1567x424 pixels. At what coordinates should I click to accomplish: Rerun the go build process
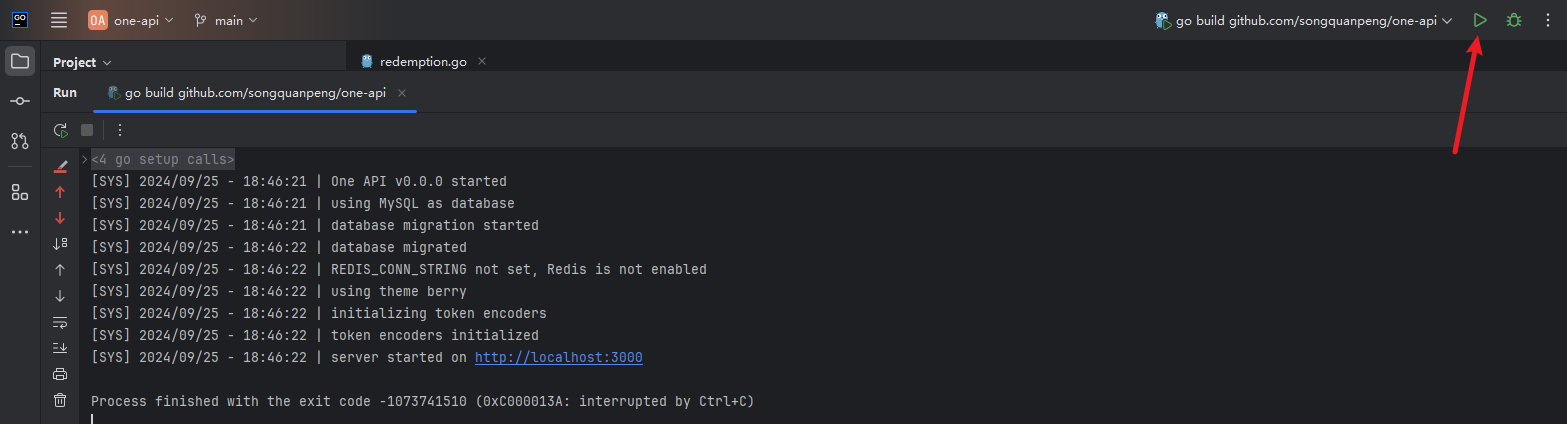[61, 130]
